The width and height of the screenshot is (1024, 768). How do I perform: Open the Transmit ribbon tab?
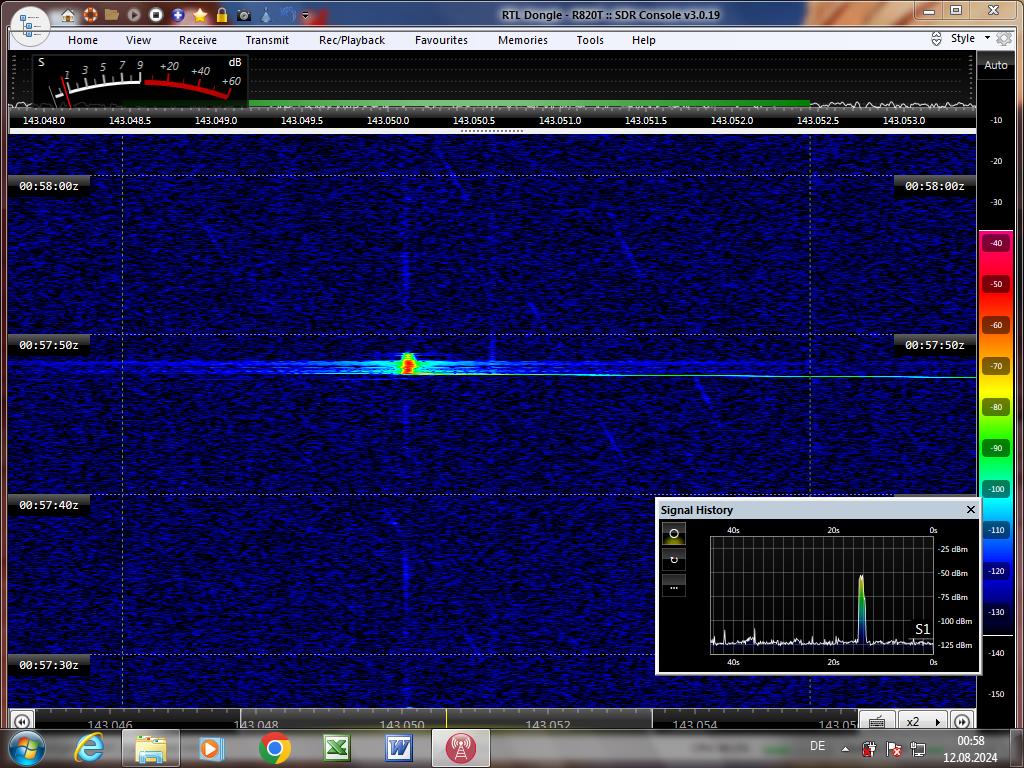pos(267,40)
